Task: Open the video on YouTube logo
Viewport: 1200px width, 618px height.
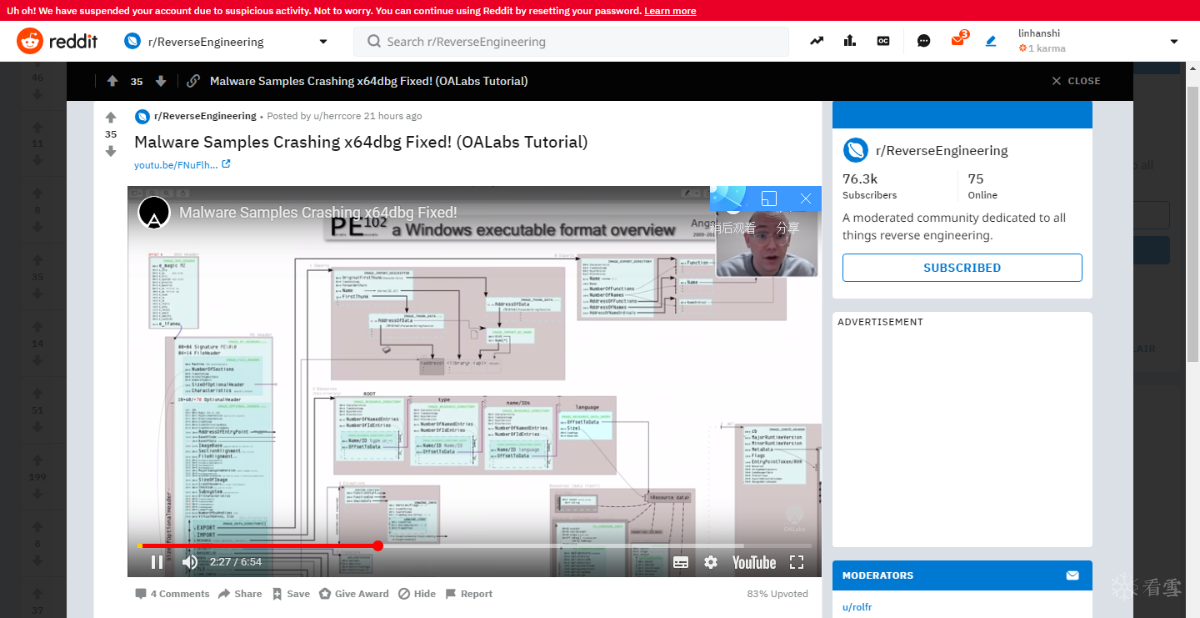Action: pos(754,562)
